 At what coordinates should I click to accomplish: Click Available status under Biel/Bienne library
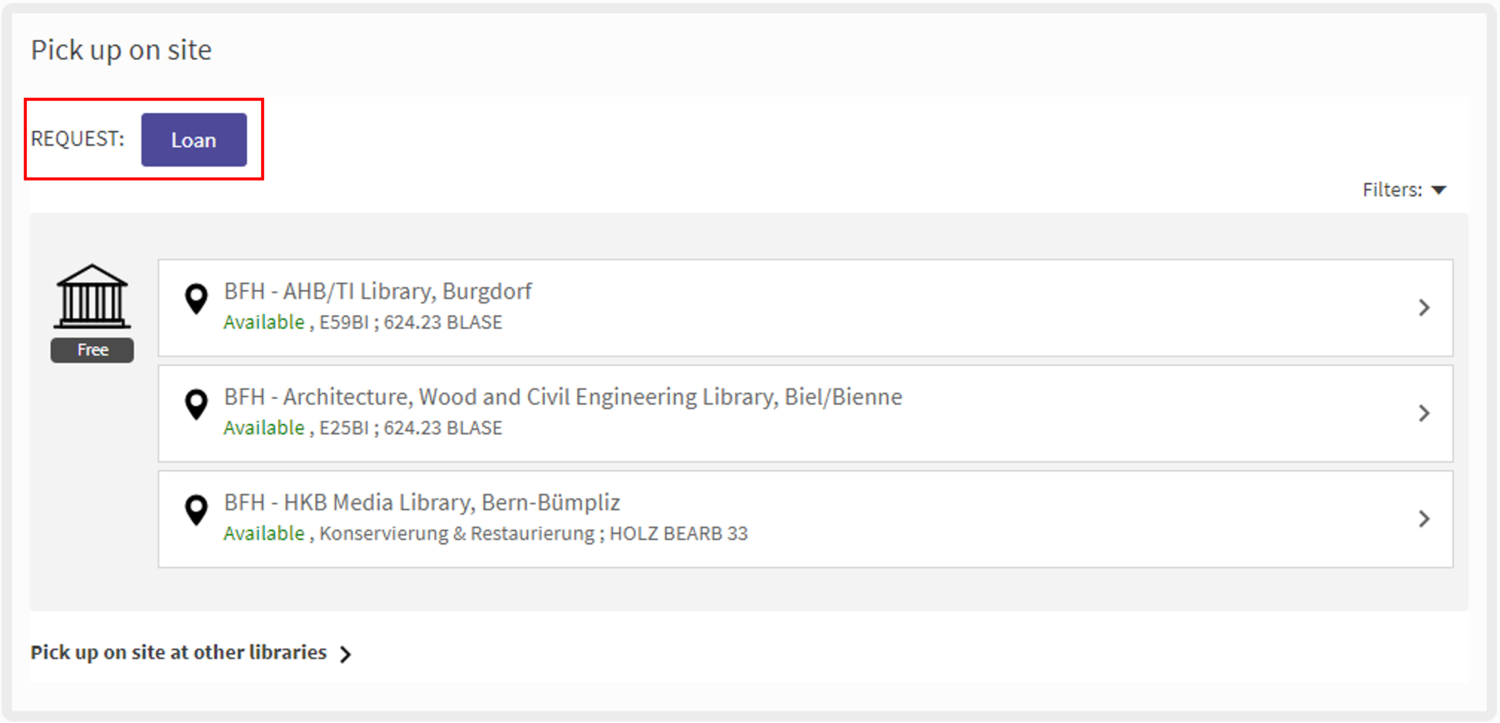(264, 428)
